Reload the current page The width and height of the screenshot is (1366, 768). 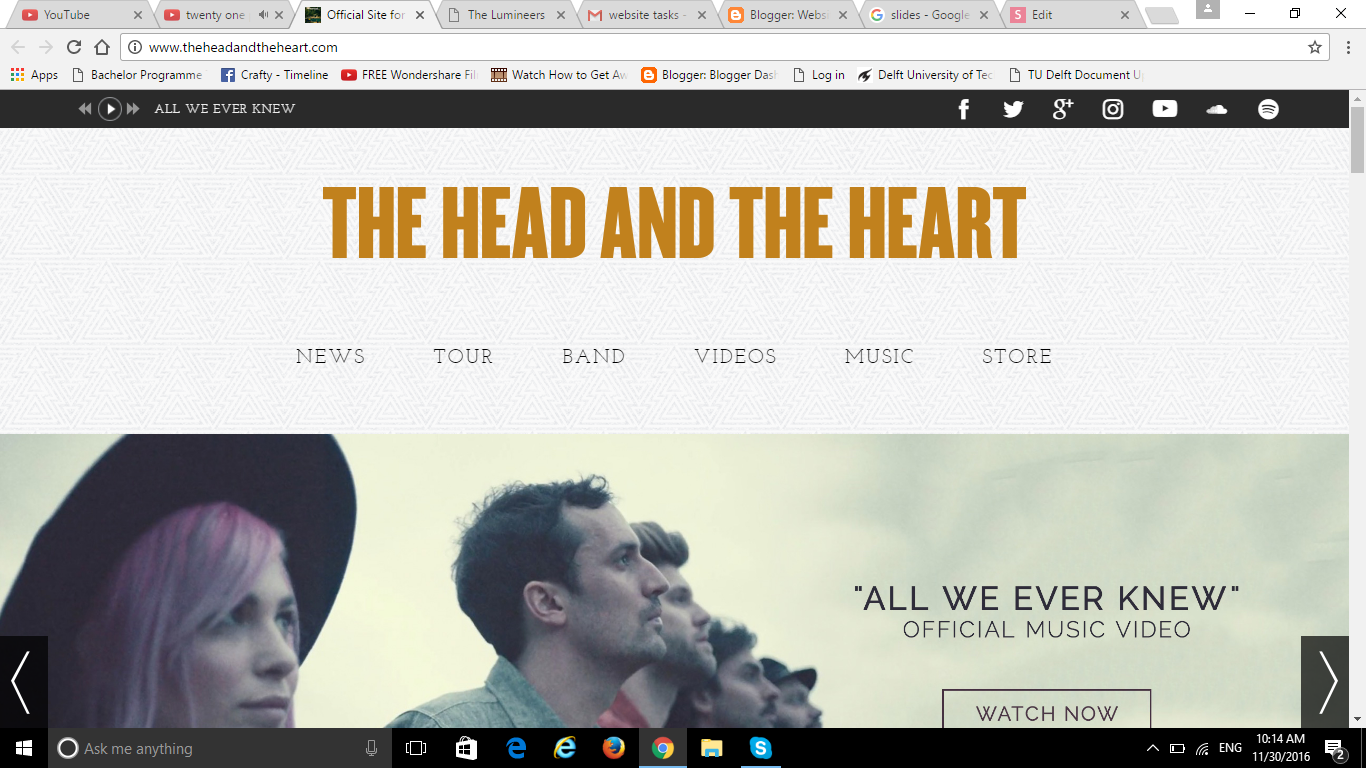tap(74, 47)
